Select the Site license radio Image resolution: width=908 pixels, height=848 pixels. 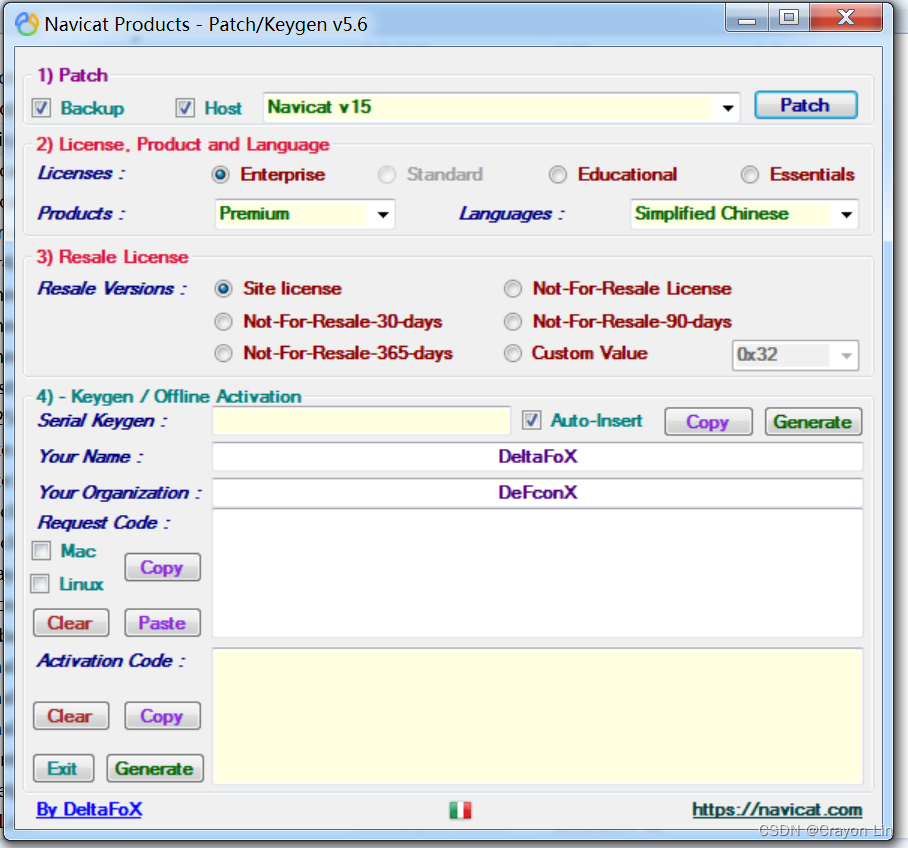point(224,288)
